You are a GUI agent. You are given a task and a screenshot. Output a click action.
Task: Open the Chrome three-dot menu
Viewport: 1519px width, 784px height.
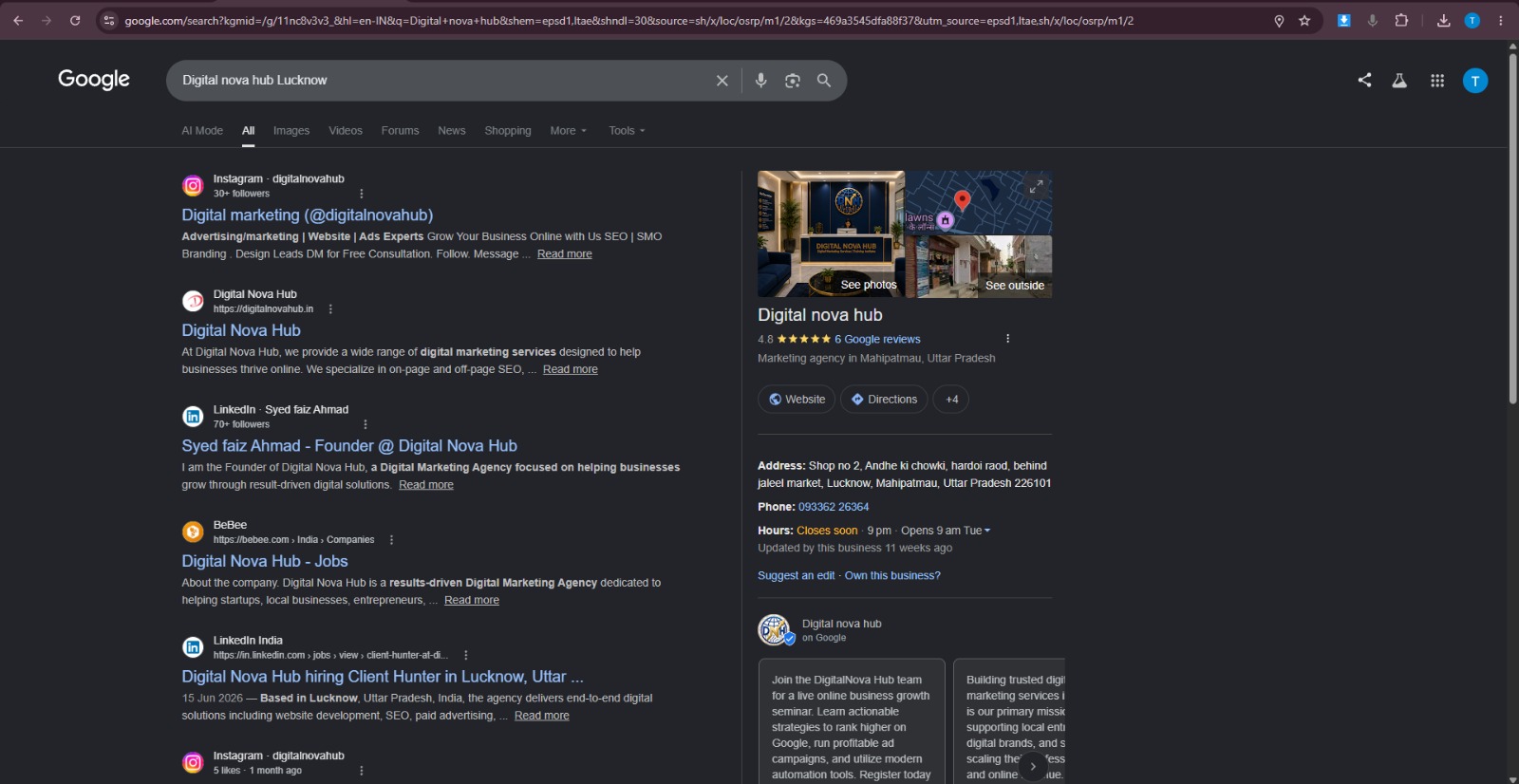(1501, 20)
